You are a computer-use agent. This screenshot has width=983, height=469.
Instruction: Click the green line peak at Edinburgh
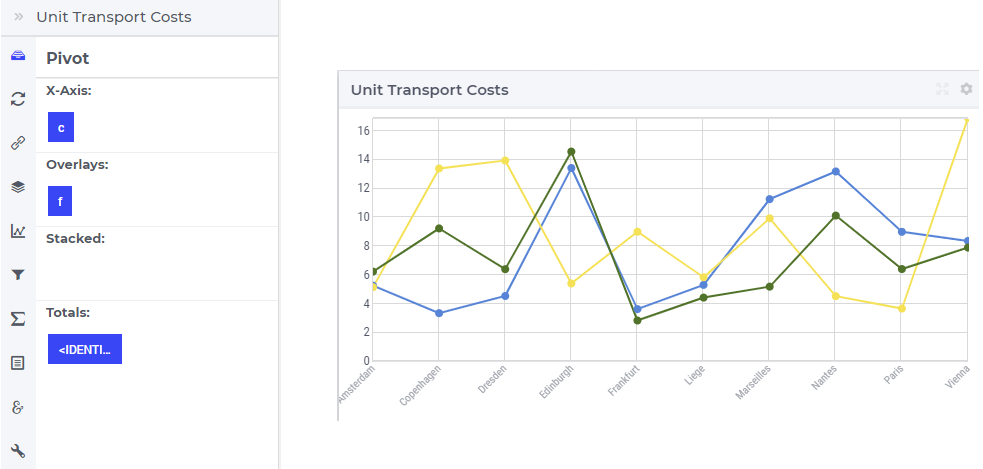coord(571,152)
